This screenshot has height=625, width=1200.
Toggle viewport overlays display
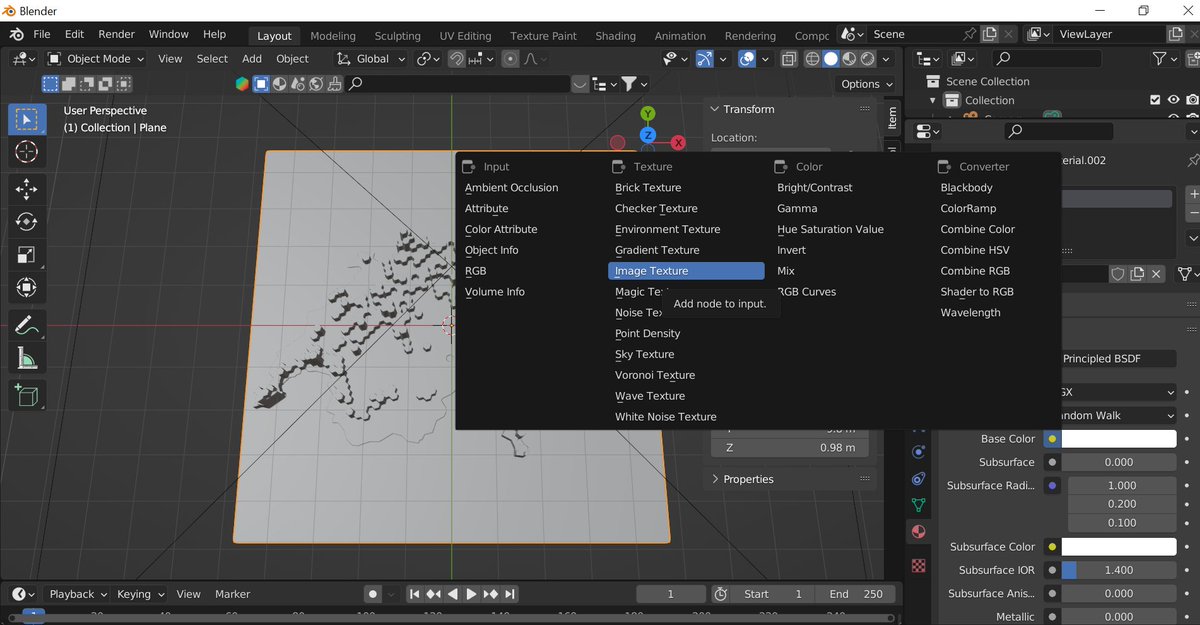[x=747, y=59]
